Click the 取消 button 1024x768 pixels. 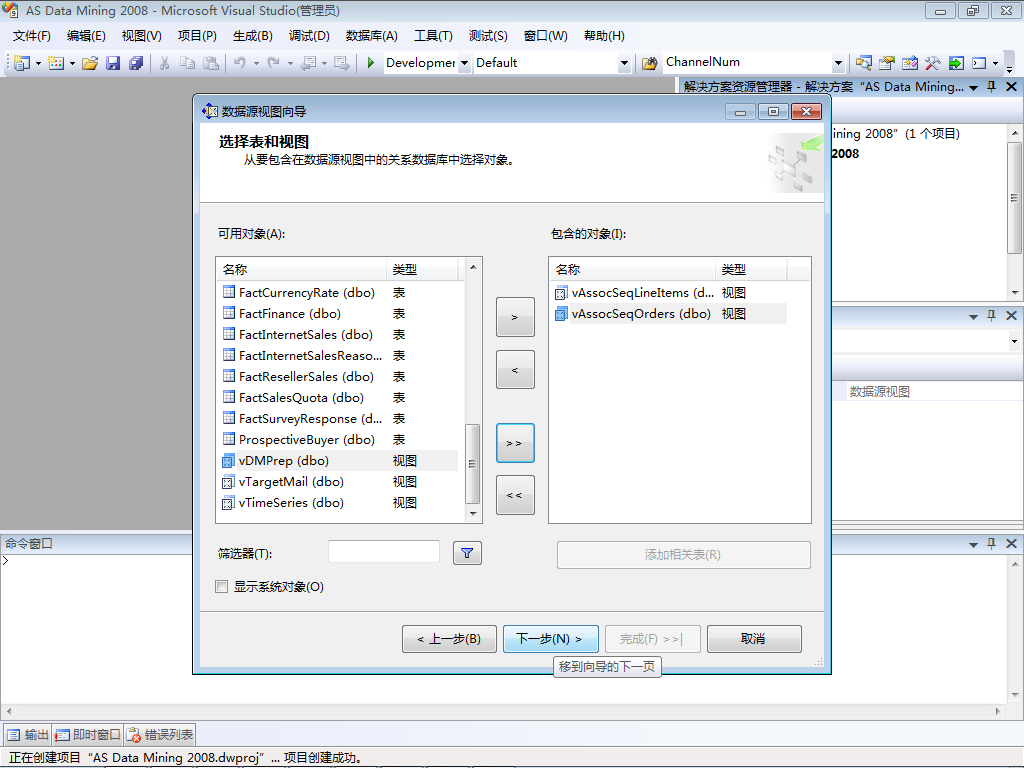point(754,639)
